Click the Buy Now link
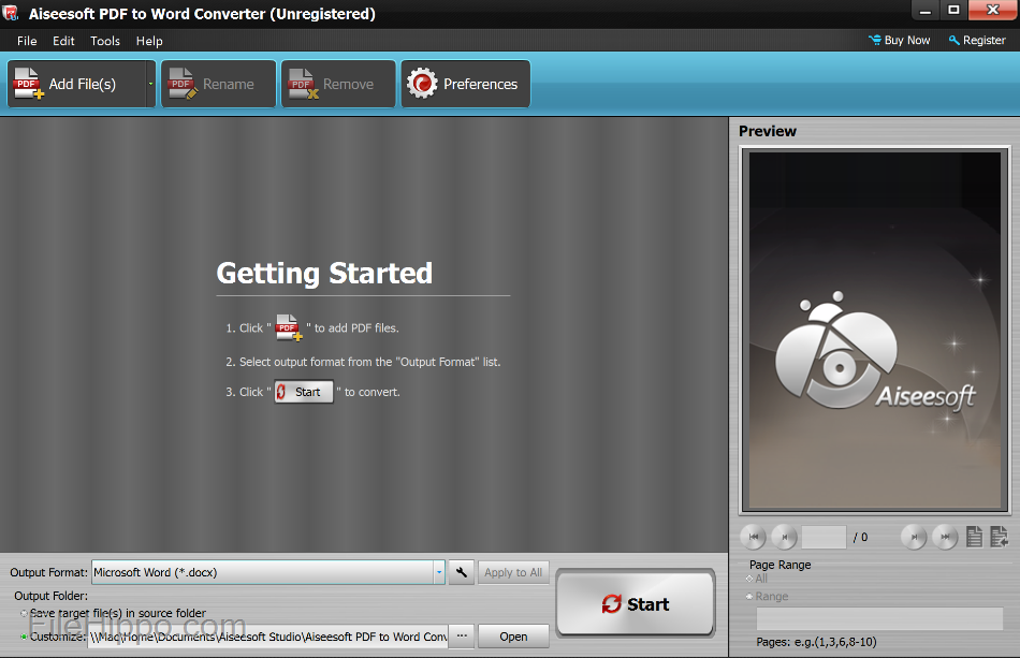The width and height of the screenshot is (1020, 658). click(899, 40)
